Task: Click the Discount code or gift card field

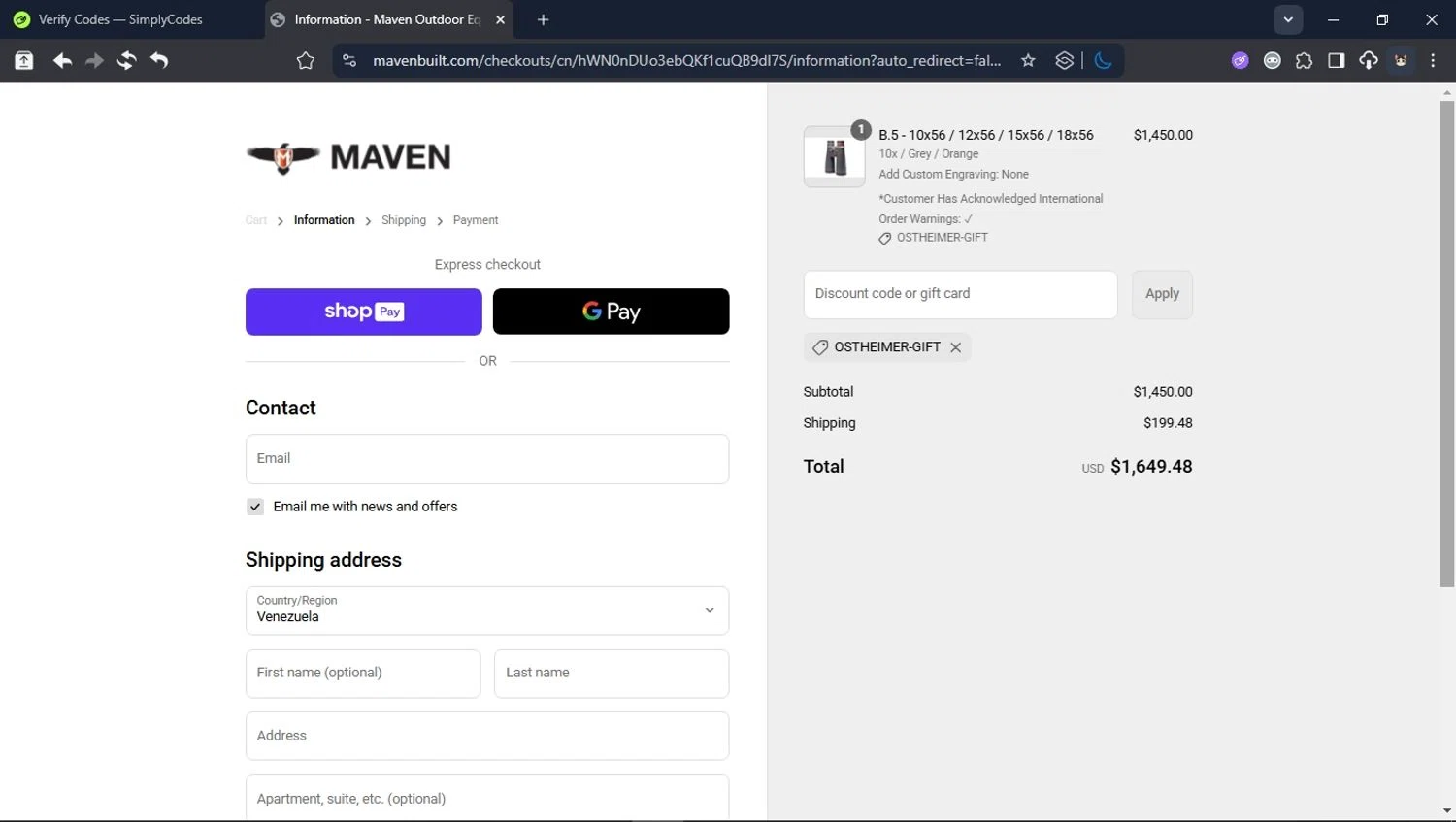Action: click(x=960, y=294)
